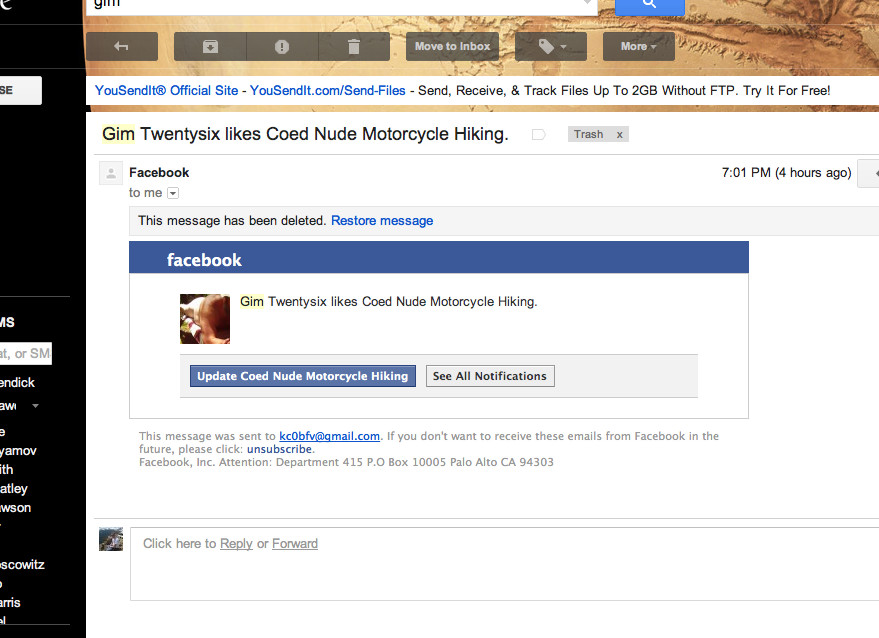Click the Facebook sender name
The width and height of the screenshot is (879, 638).
[x=159, y=173]
